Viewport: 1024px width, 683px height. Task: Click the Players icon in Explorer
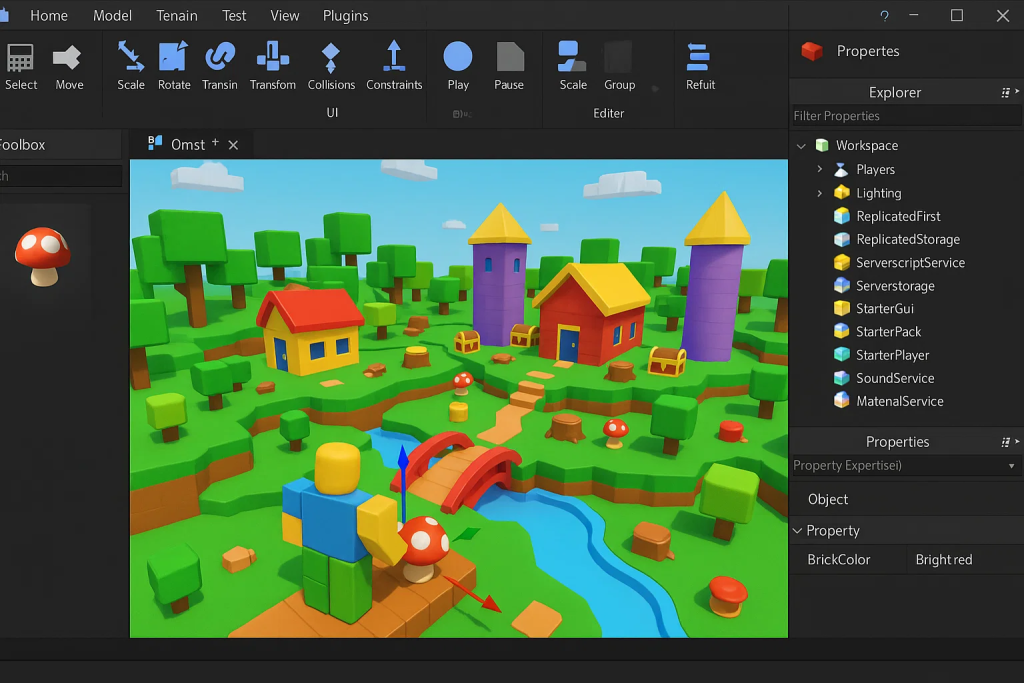(x=842, y=170)
